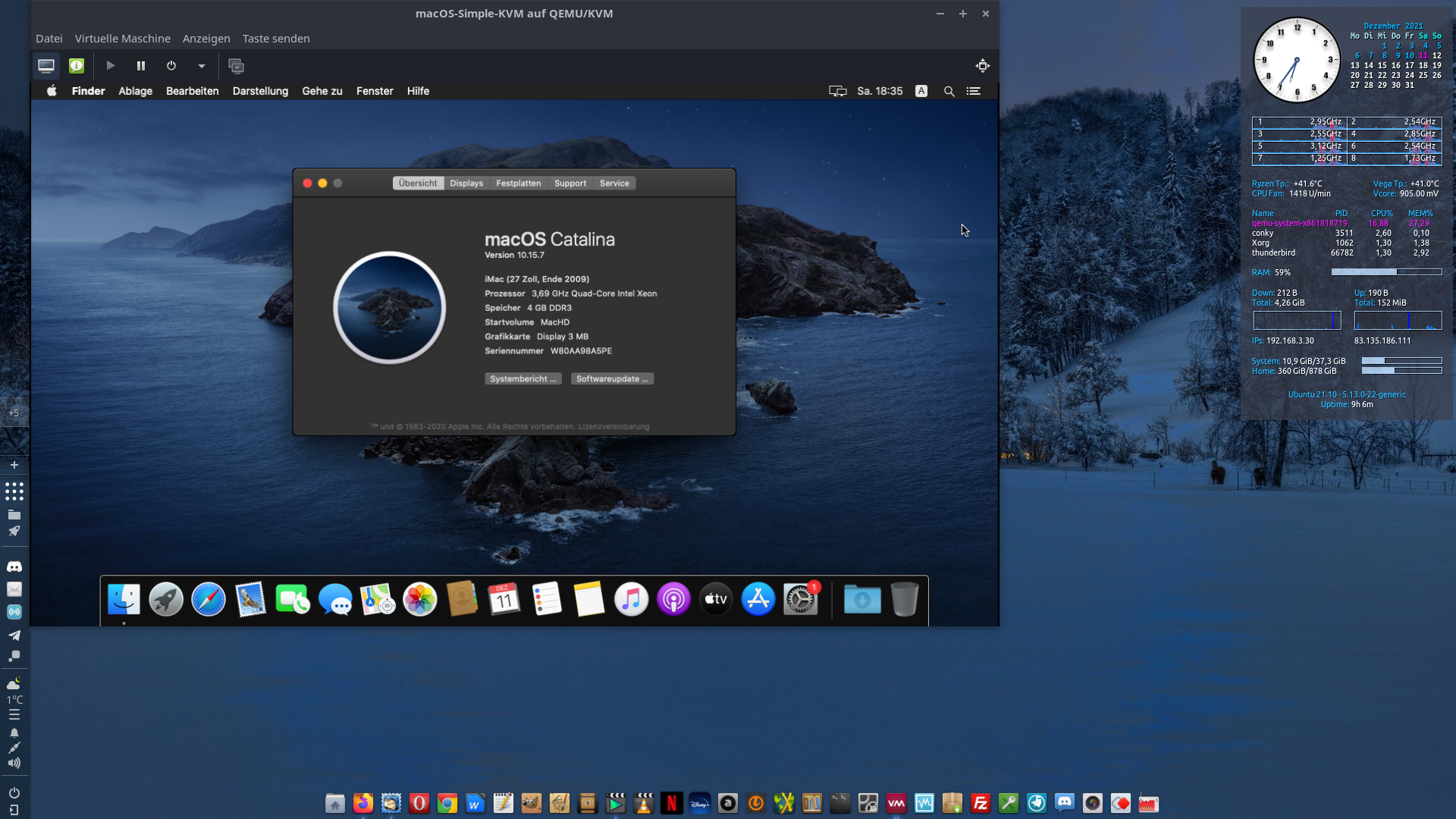The width and height of the screenshot is (1456, 819).
Task: Open Launchpad icon in macOS dock
Action: point(166,599)
